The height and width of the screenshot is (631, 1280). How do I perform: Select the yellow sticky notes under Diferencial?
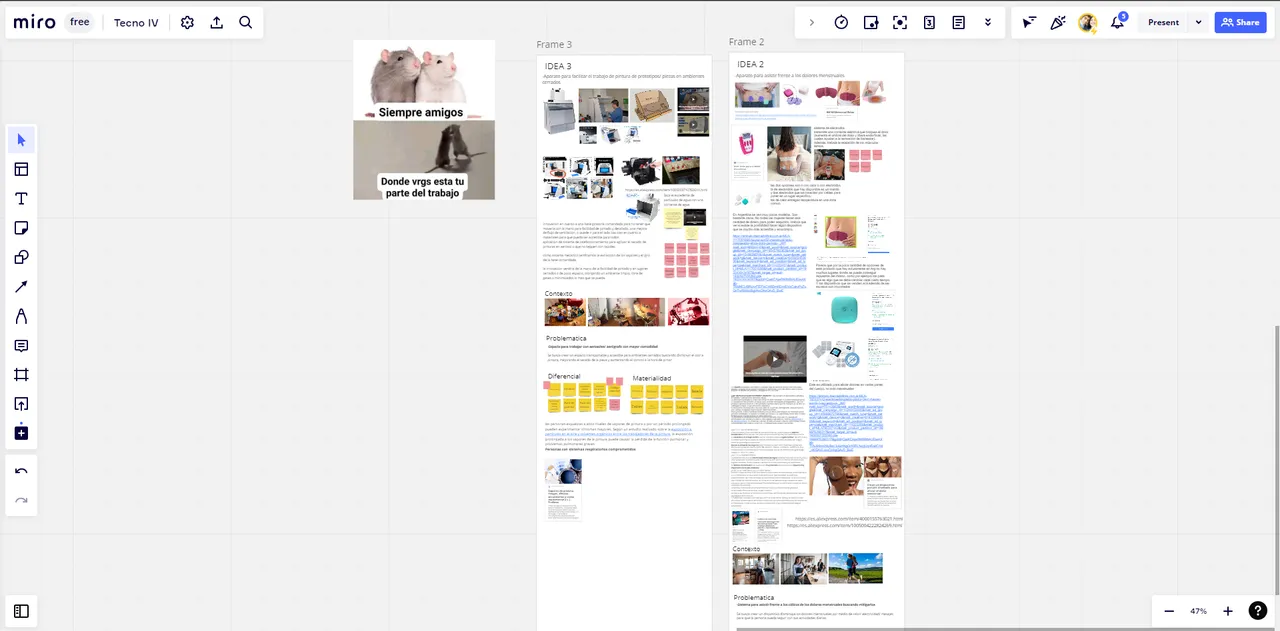(x=581, y=397)
